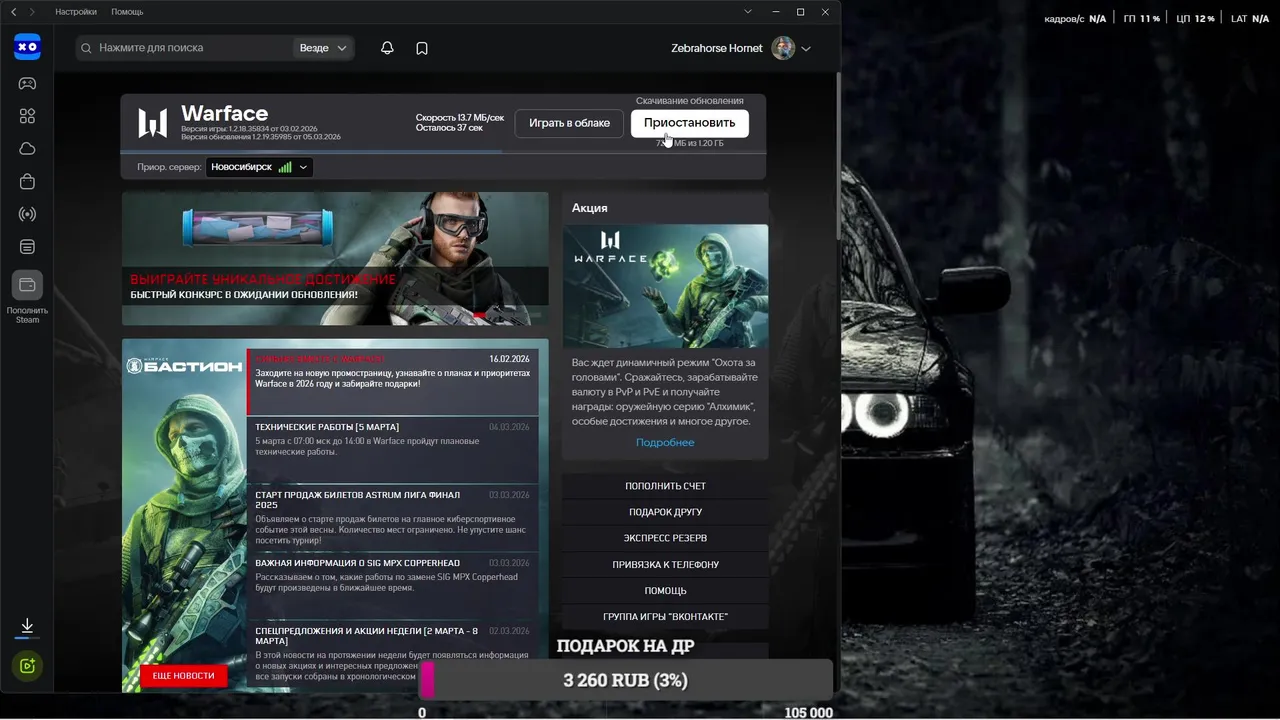Image resolution: width=1280 pixels, height=720 pixels.
Task: Open the bookmarks icon
Action: pos(422,48)
